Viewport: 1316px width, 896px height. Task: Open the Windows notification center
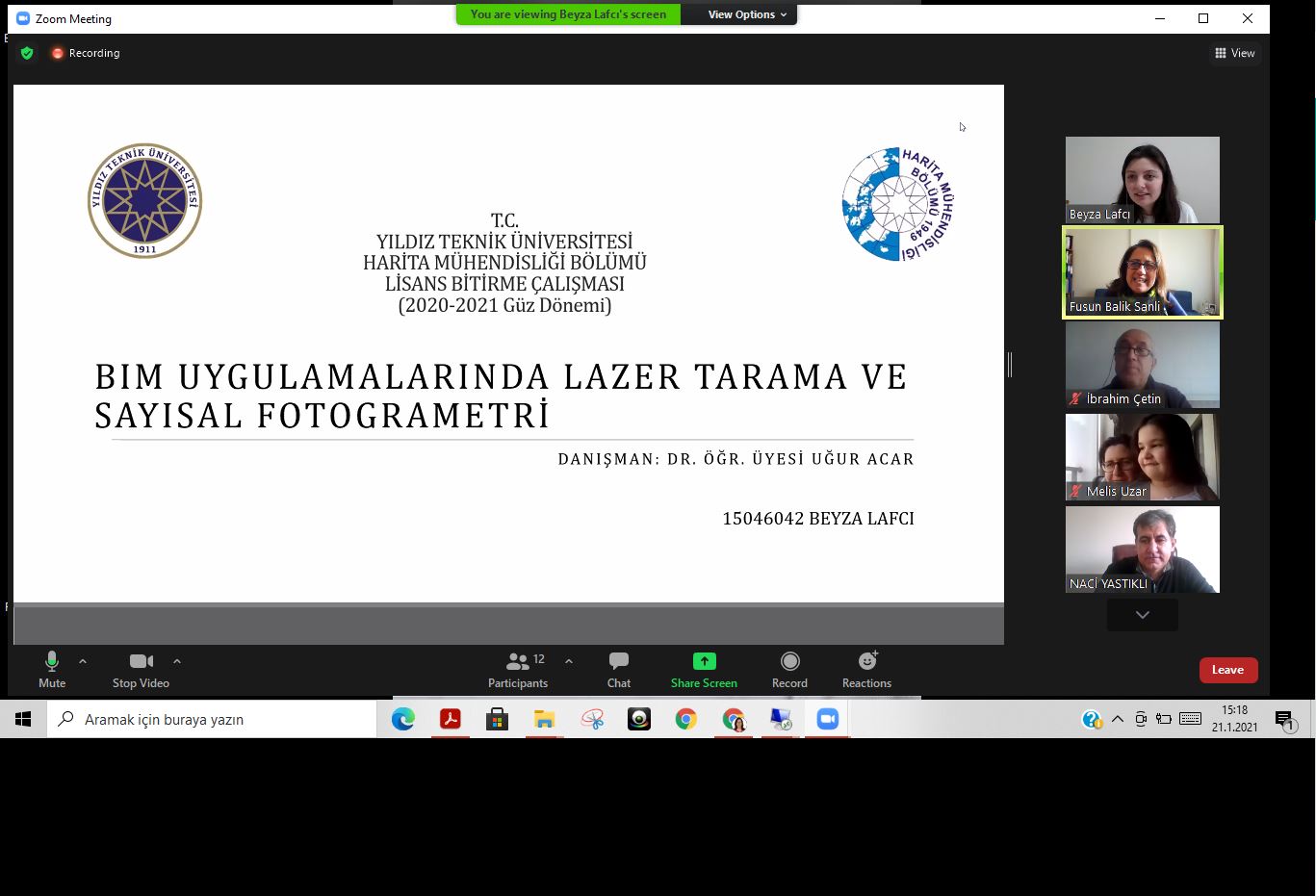point(1284,720)
